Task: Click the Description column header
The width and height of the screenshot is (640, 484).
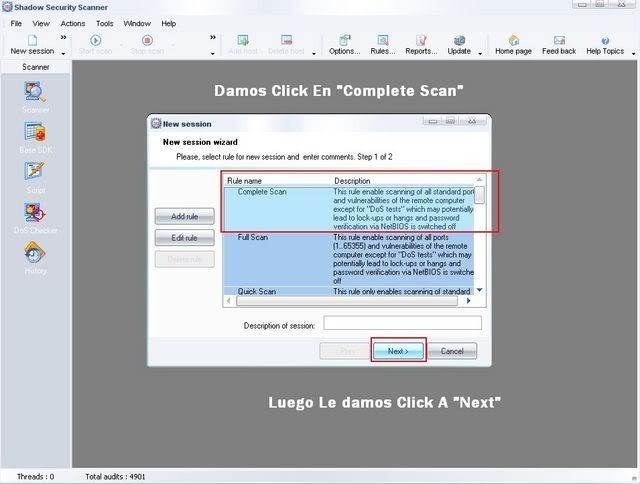Action: 402,181
